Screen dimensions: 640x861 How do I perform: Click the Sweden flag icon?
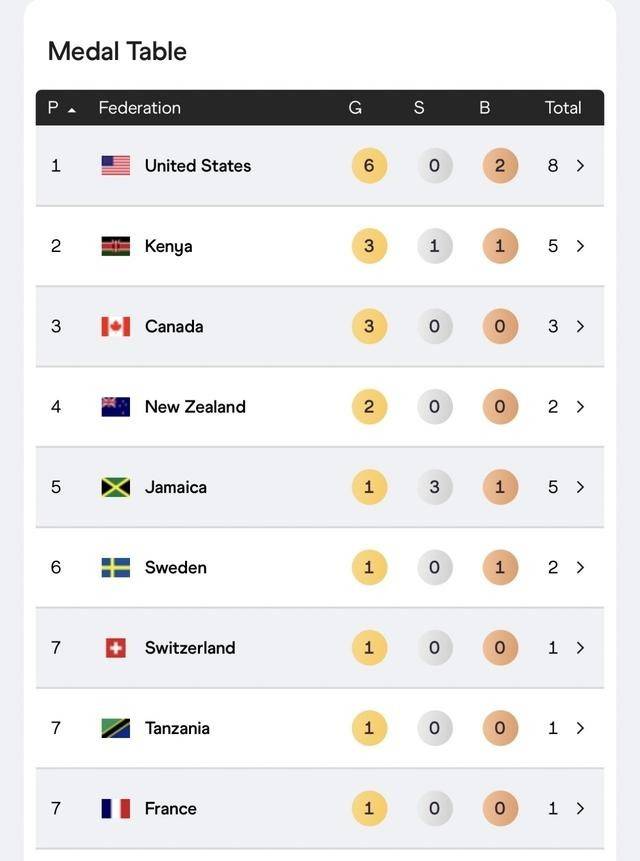coord(116,568)
